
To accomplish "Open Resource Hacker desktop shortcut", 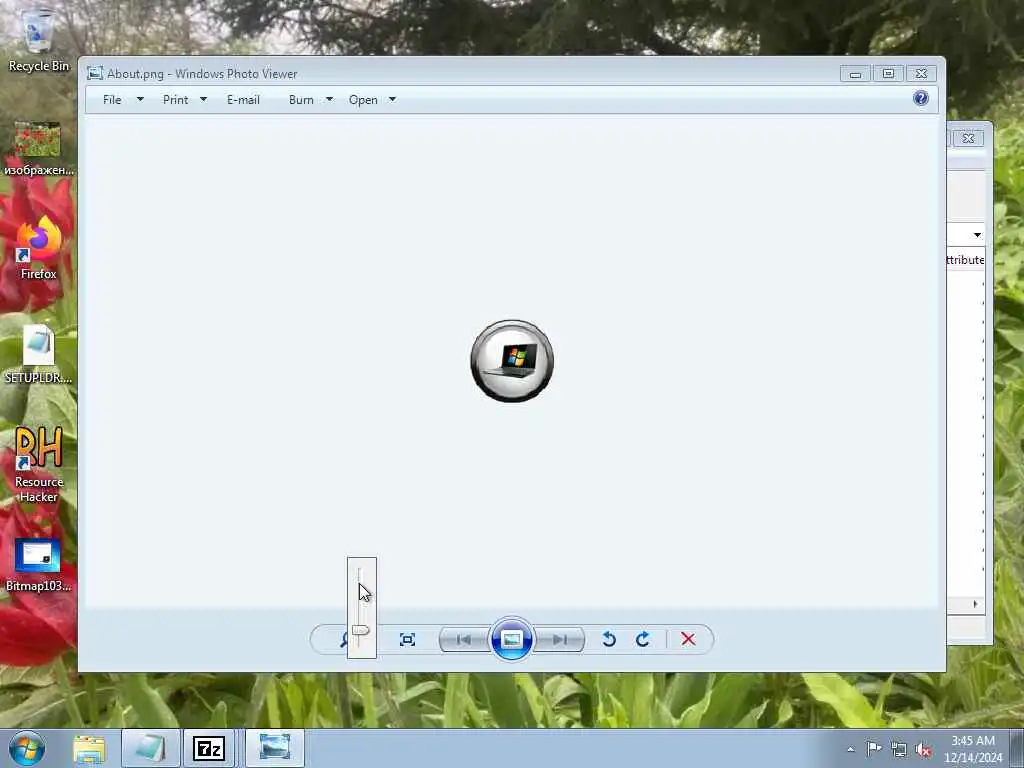I will (39, 464).
